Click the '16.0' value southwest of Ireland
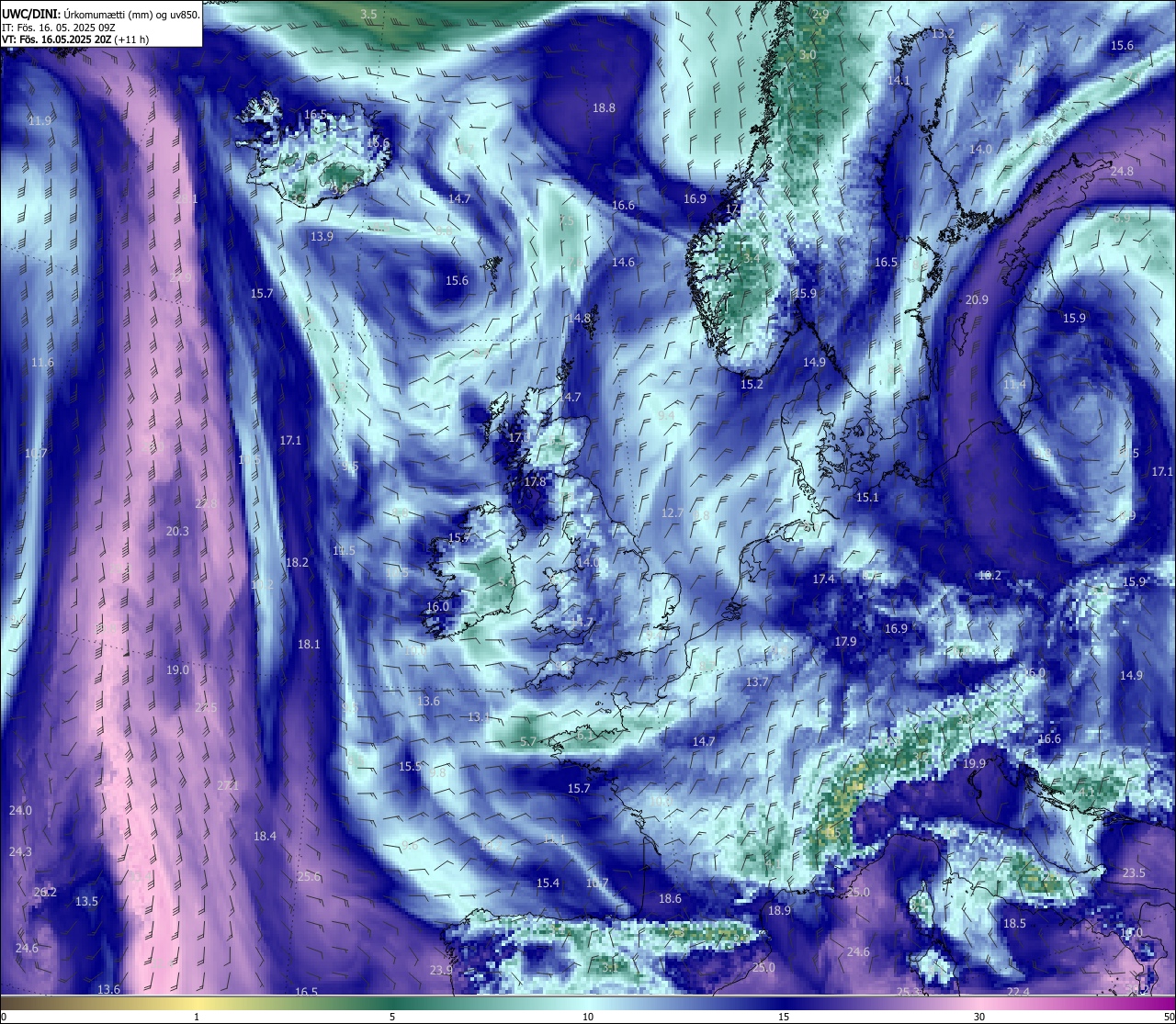 tap(438, 606)
